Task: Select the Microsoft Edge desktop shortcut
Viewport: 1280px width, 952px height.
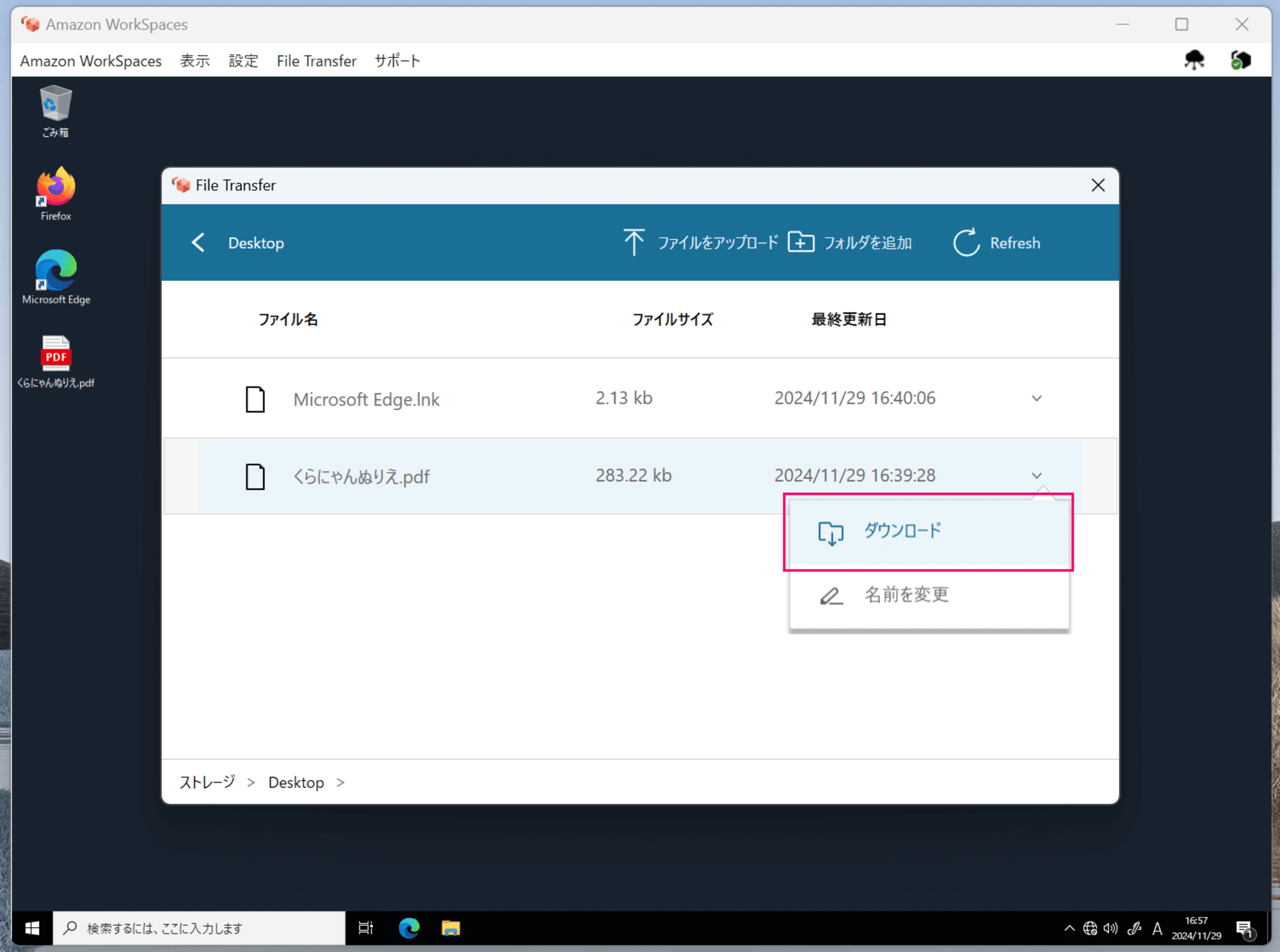Action: 56,278
